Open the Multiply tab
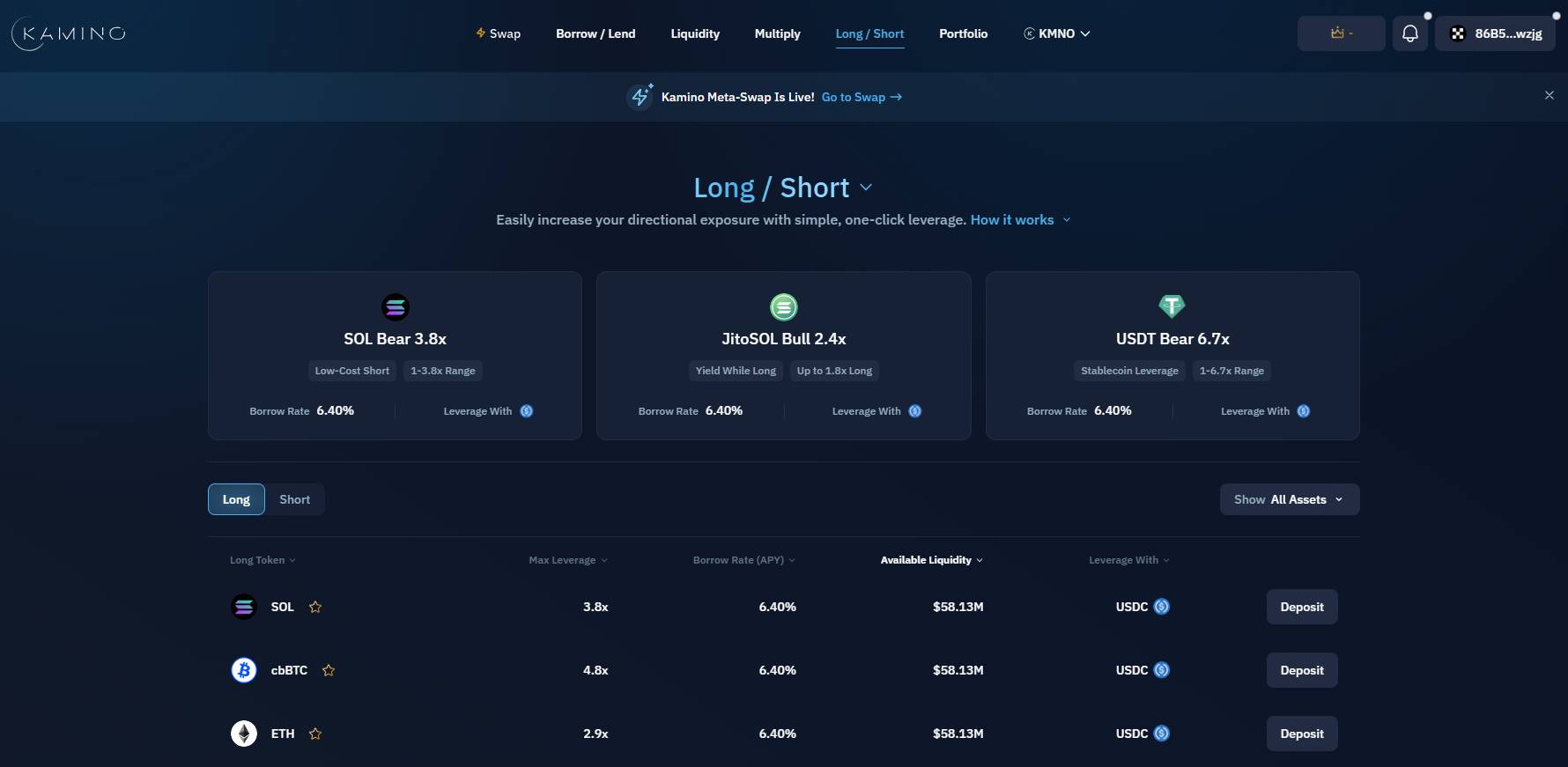 778,33
